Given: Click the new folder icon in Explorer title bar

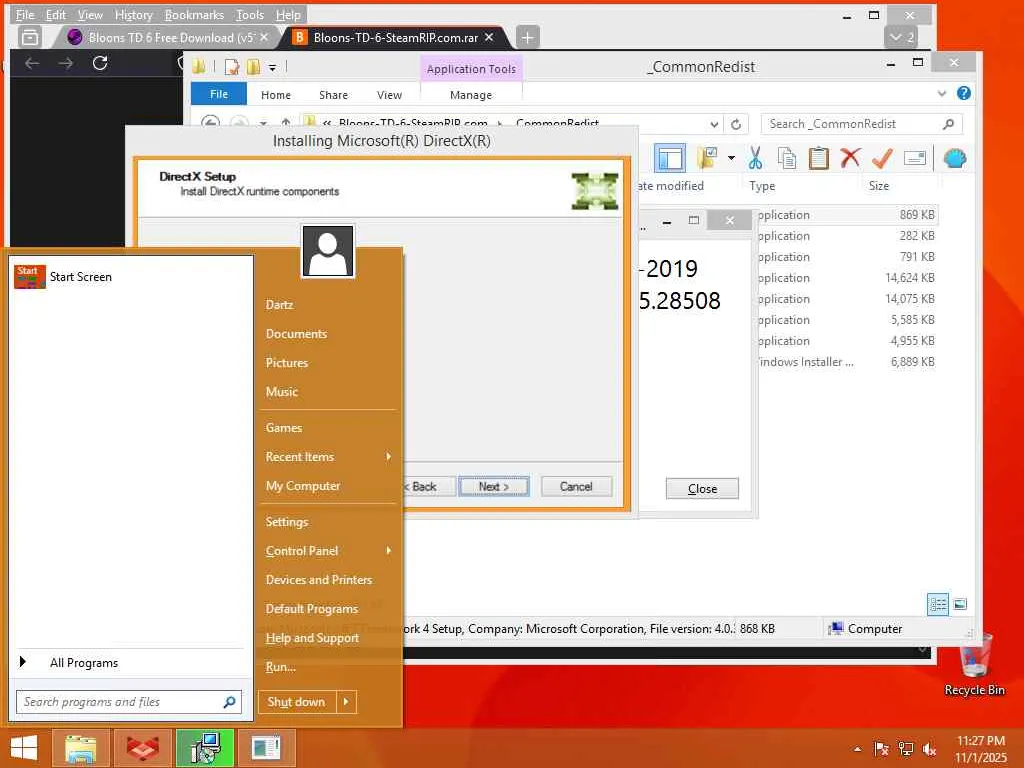Looking at the screenshot, I should (x=253, y=67).
